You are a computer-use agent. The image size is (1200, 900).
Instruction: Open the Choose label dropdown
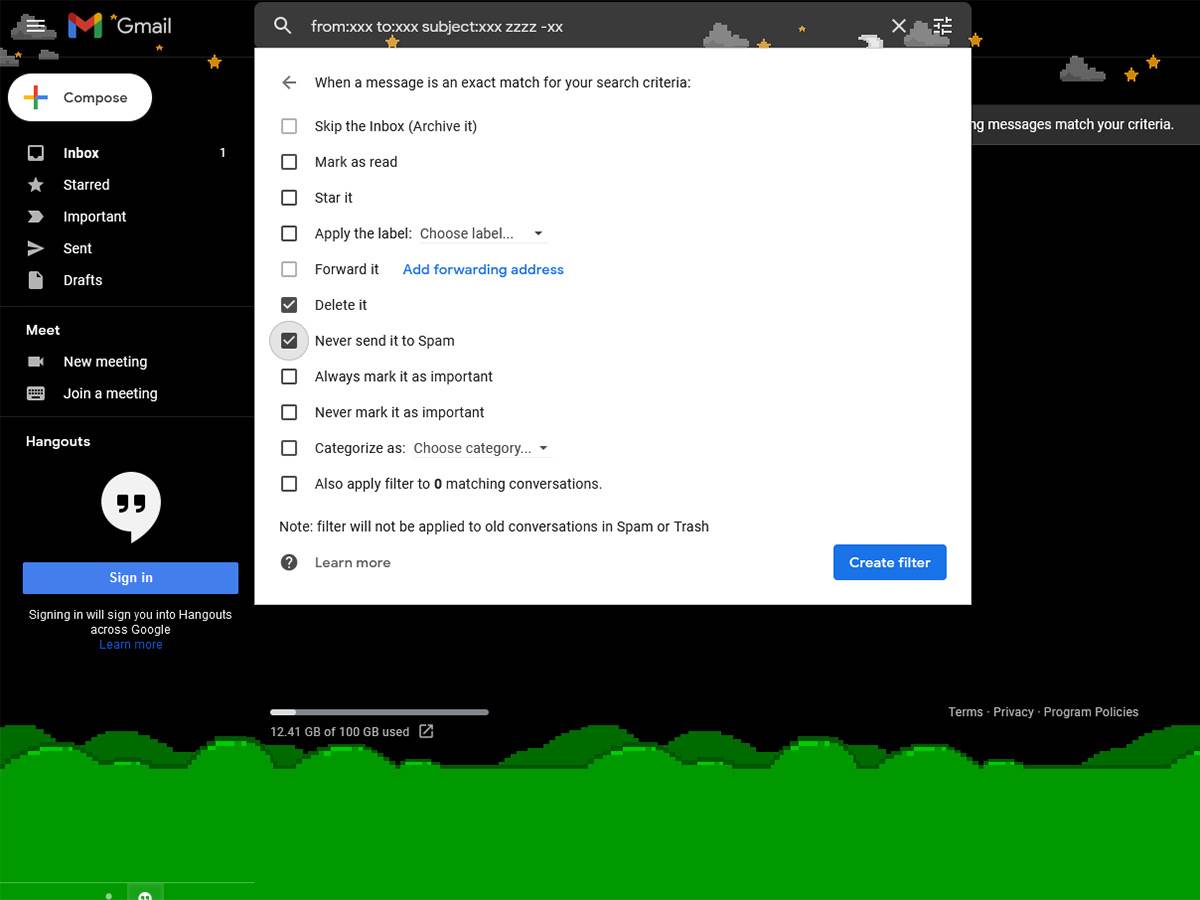(480, 233)
